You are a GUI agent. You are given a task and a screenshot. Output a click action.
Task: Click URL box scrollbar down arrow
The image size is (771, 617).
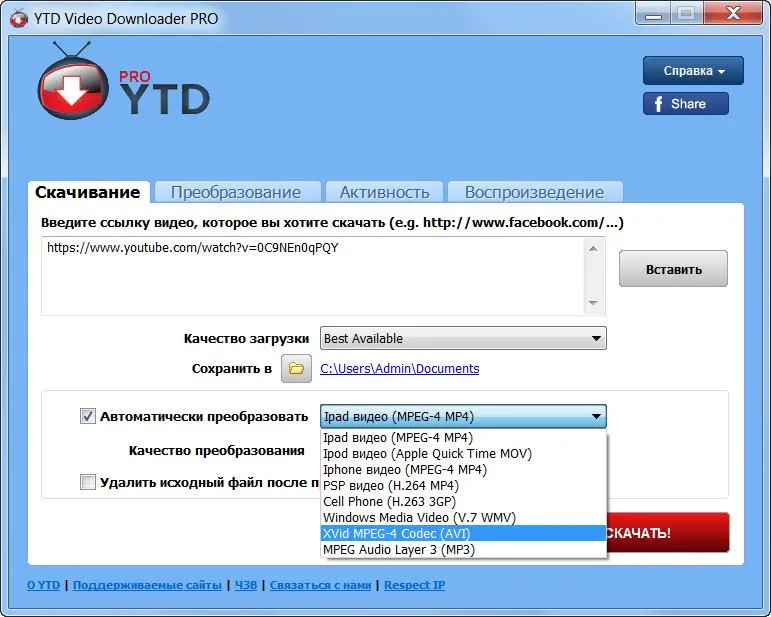click(x=593, y=302)
